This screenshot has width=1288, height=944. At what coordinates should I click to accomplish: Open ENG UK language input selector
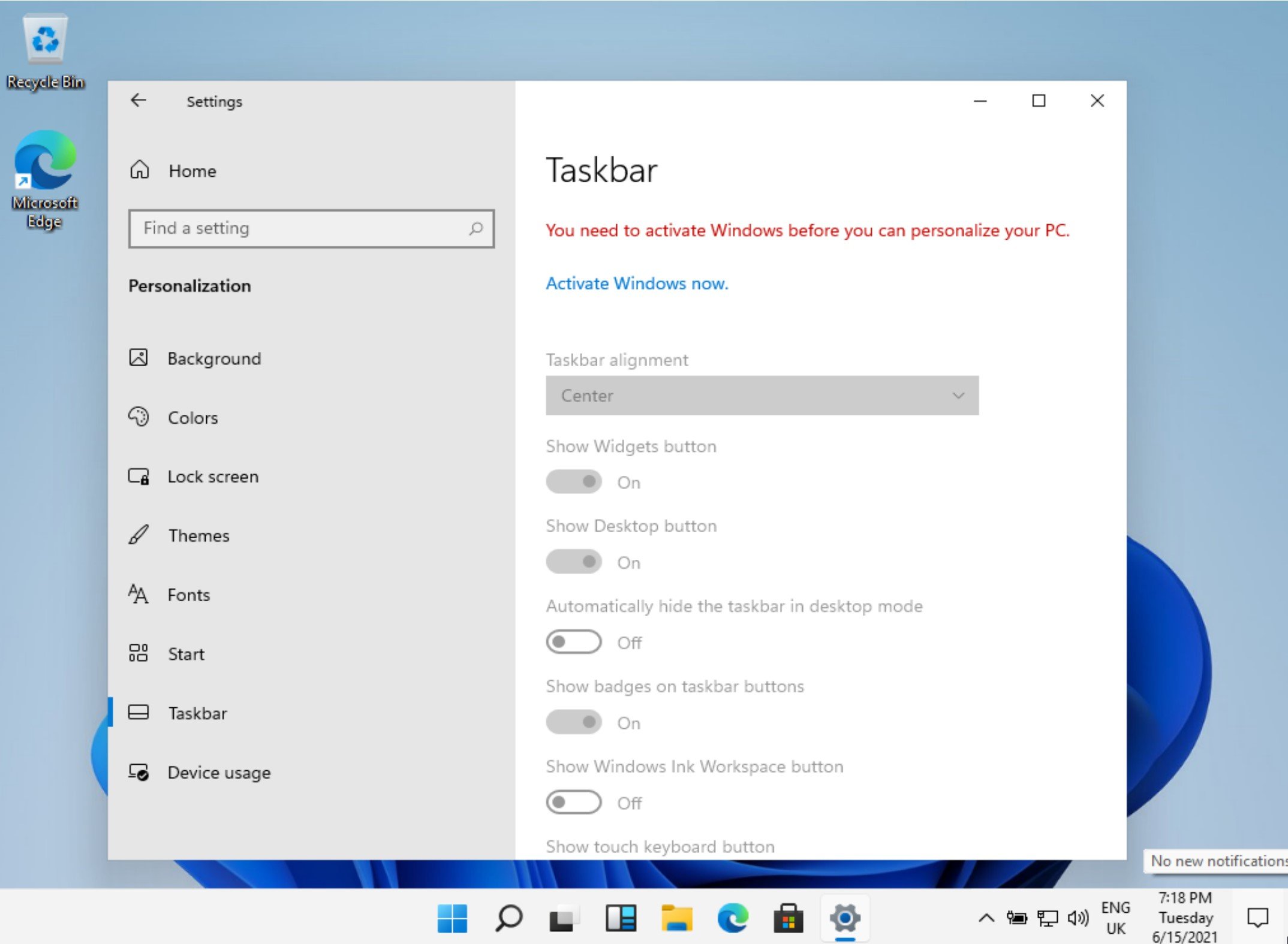point(1115,918)
